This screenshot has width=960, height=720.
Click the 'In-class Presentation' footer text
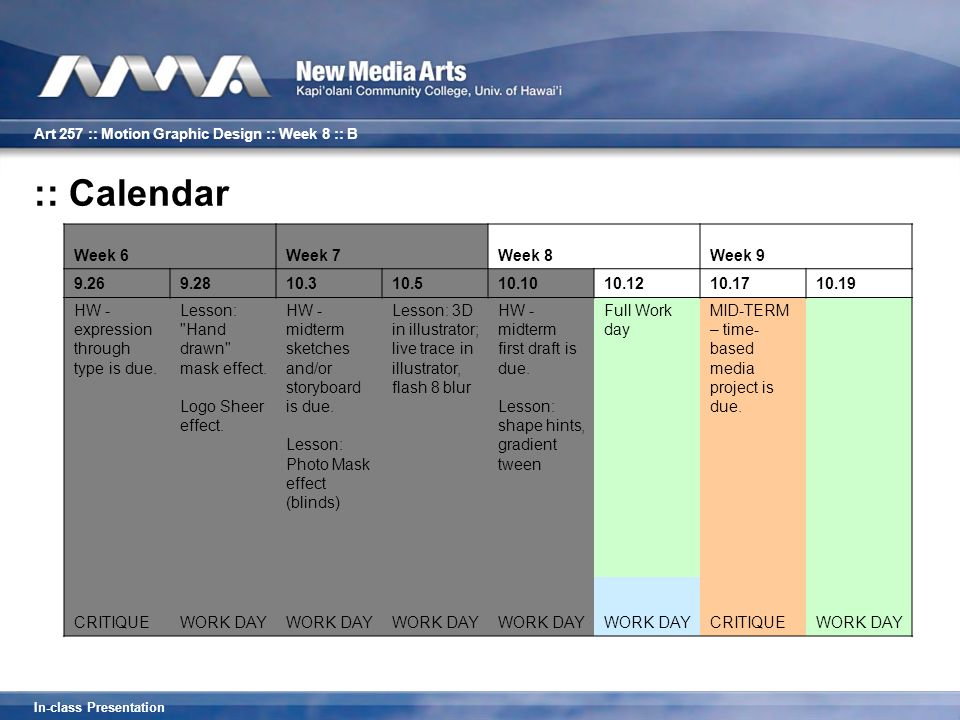tap(99, 707)
